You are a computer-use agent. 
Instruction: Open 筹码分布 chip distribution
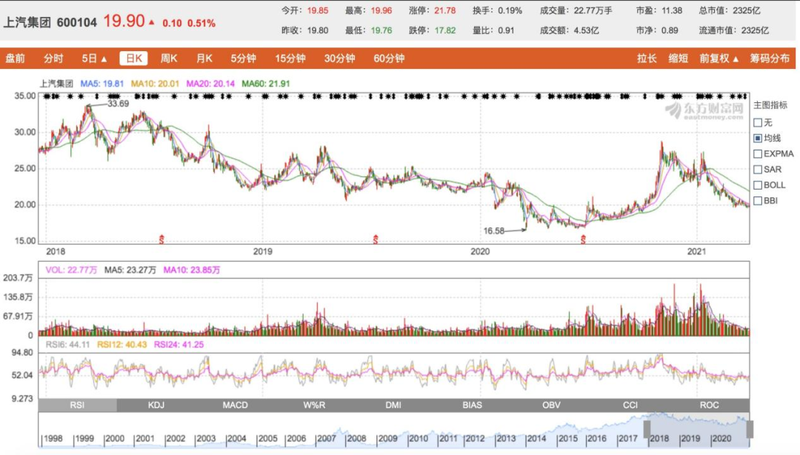point(769,59)
